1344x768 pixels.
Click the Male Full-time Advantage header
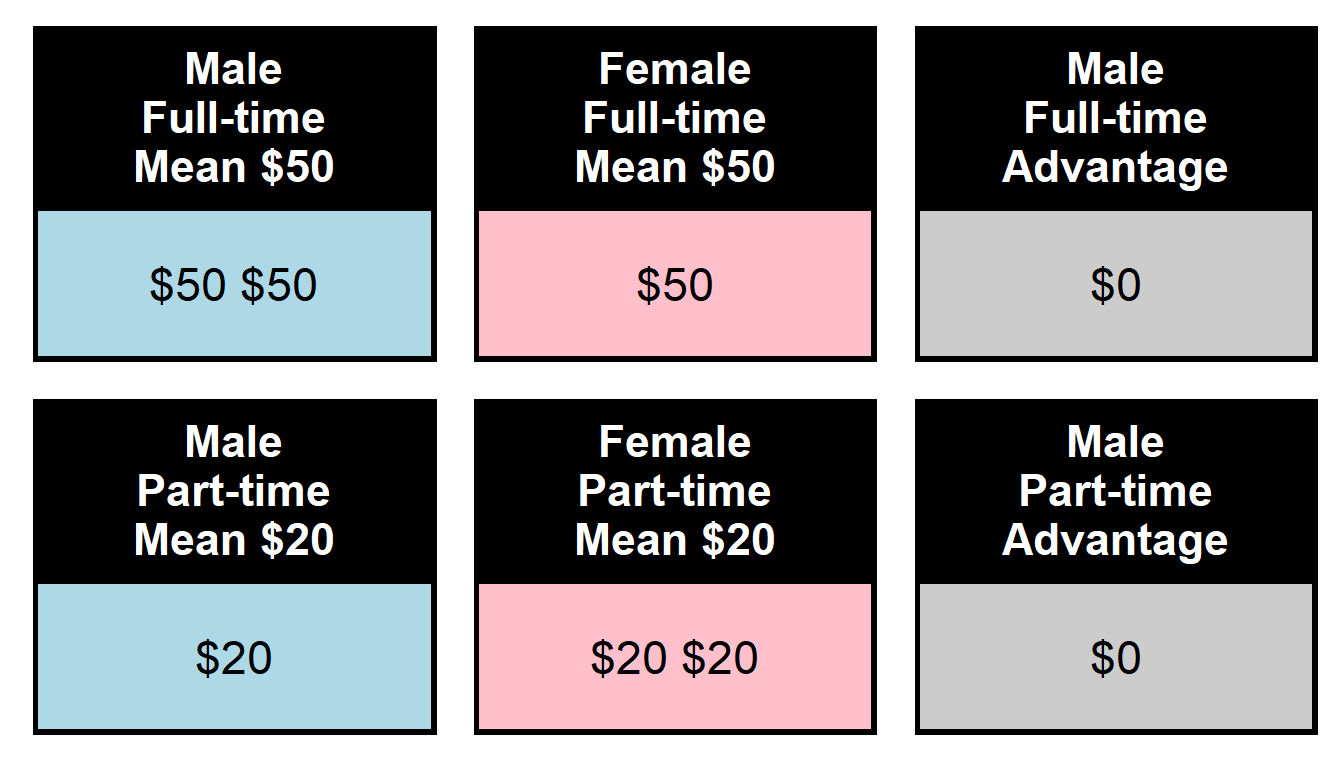click(x=1115, y=118)
